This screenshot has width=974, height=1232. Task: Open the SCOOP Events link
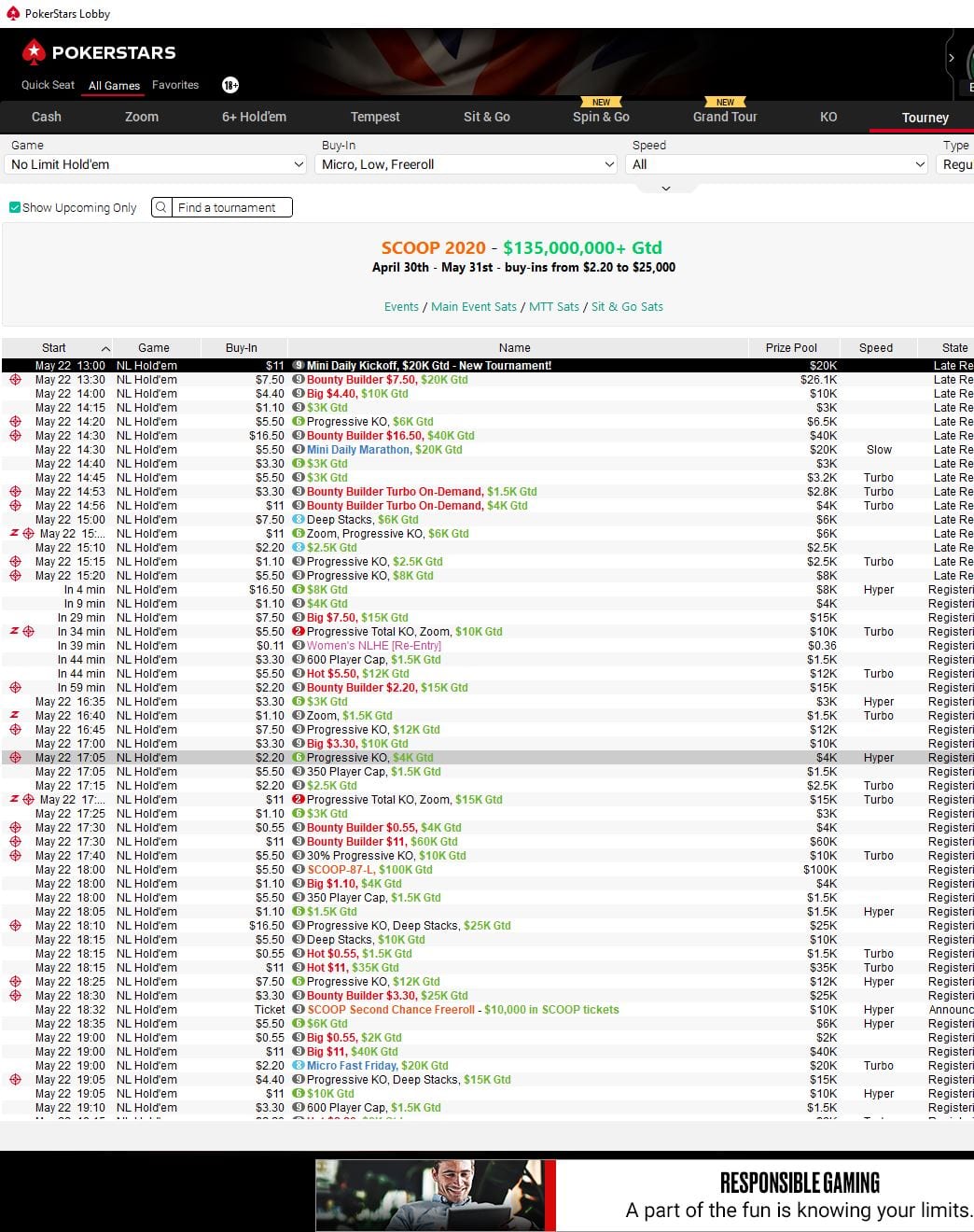pos(401,306)
